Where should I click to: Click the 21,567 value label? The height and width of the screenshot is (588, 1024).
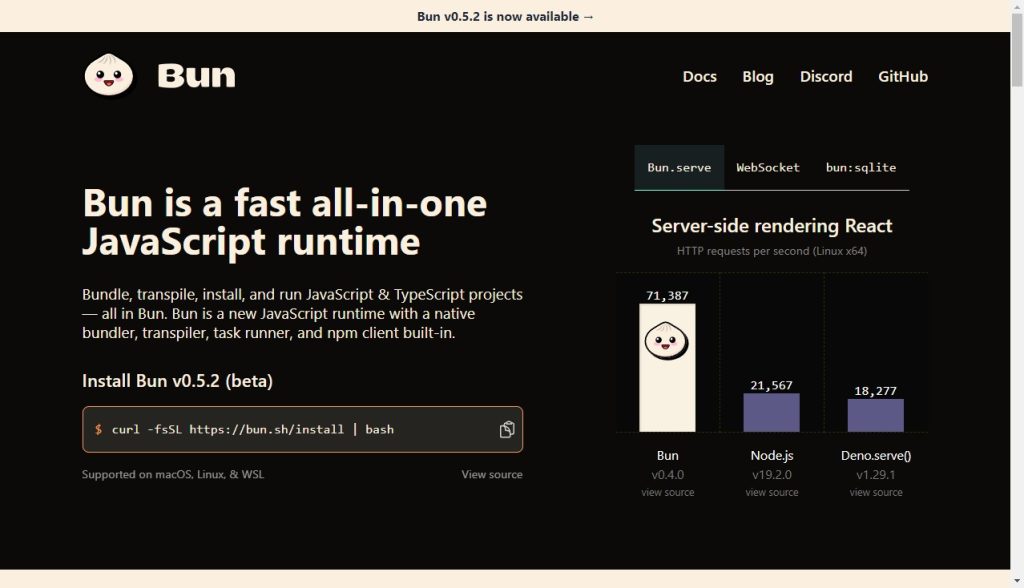pos(771,385)
